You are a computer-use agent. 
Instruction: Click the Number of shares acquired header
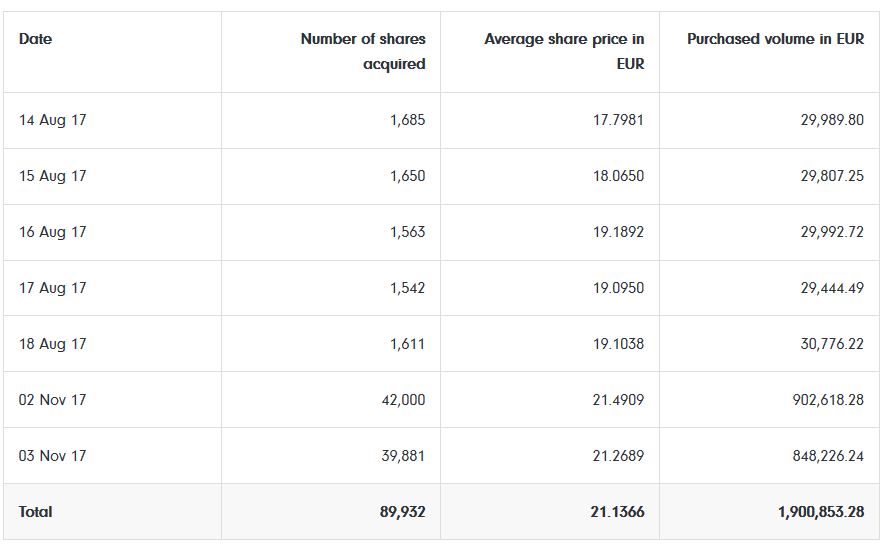point(363,51)
